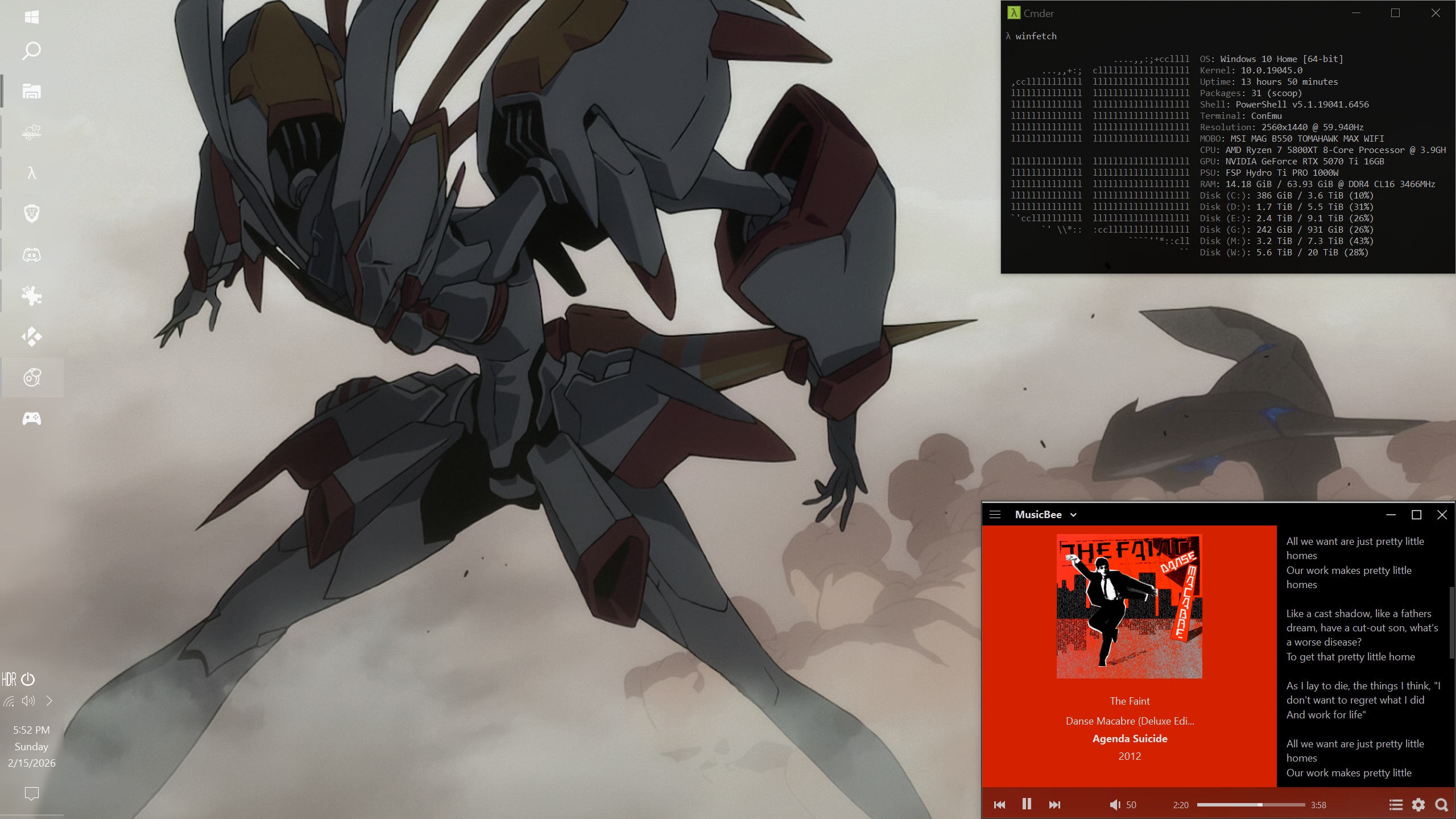Launch Discord from the sidebar
The height and width of the screenshot is (819, 1456).
pyautogui.click(x=32, y=255)
